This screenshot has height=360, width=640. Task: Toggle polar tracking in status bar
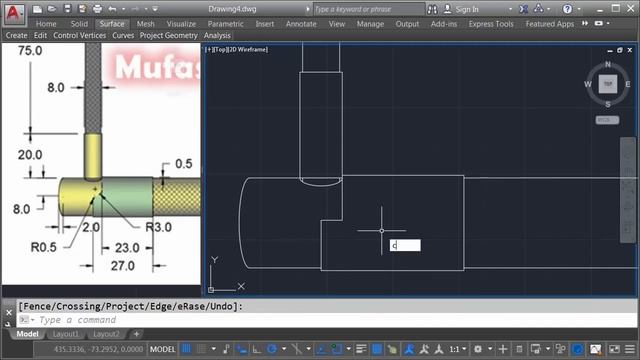click(272, 349)
